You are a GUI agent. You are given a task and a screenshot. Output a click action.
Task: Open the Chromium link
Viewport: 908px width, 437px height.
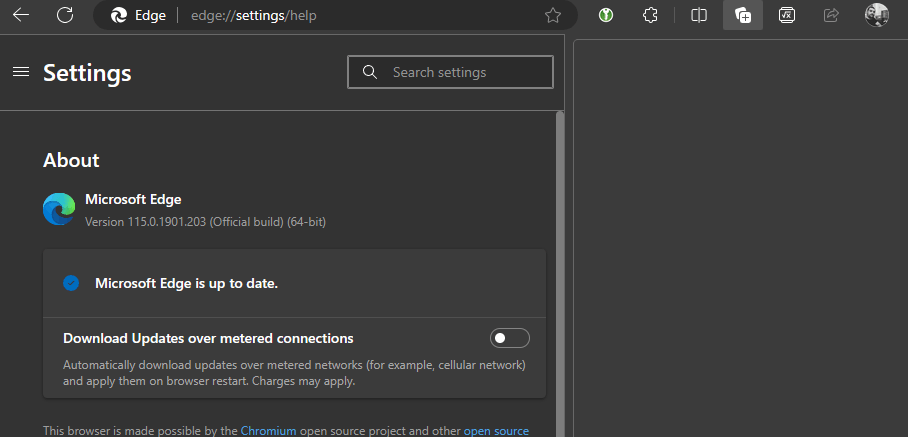(x=268, y=431)
